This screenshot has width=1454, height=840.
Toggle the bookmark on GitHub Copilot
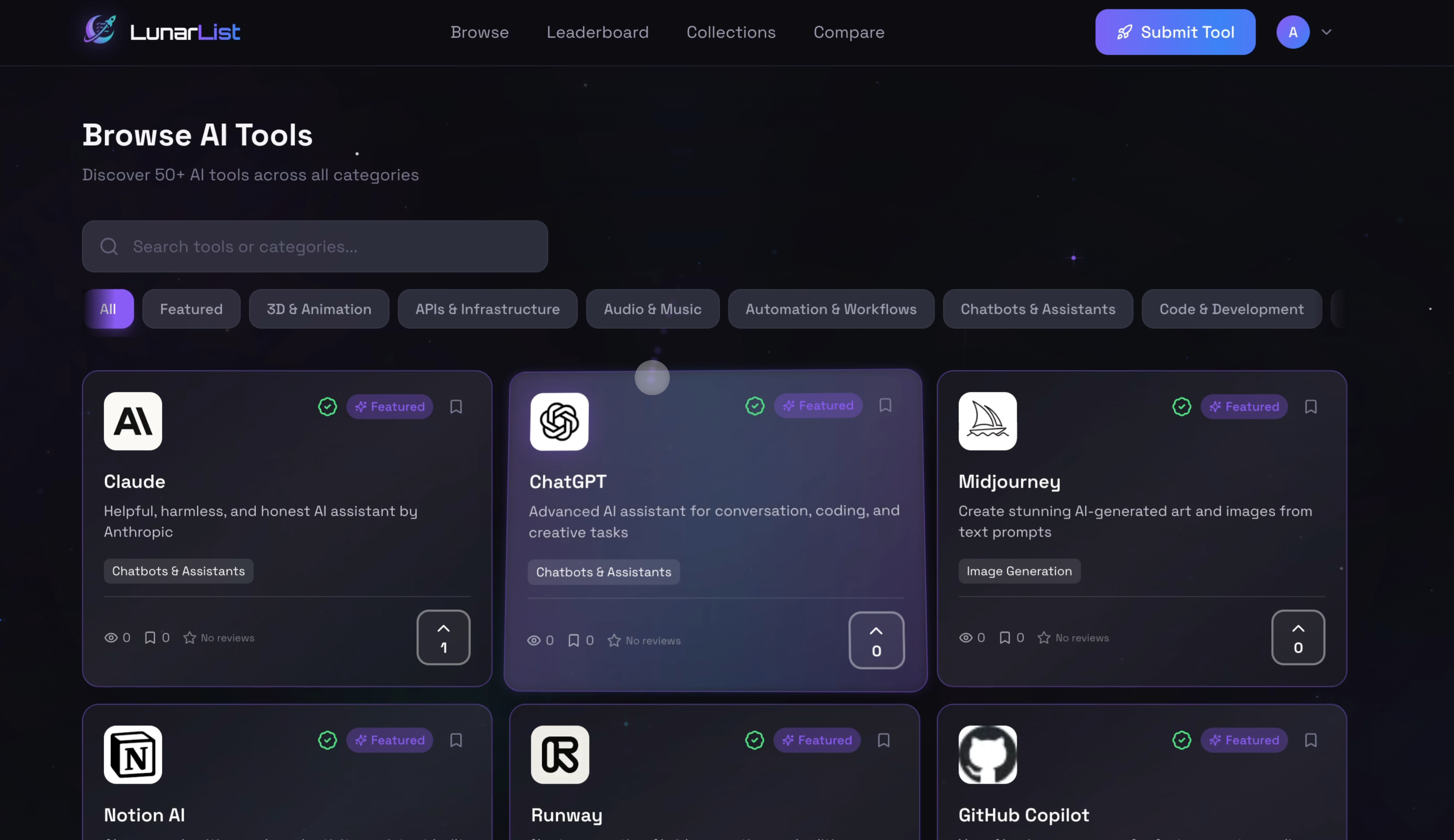click(1311, 740)
